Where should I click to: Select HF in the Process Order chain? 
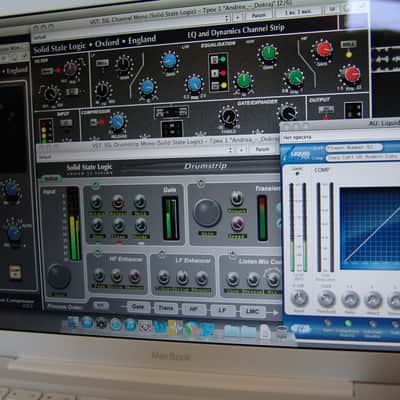click(194, 310)
